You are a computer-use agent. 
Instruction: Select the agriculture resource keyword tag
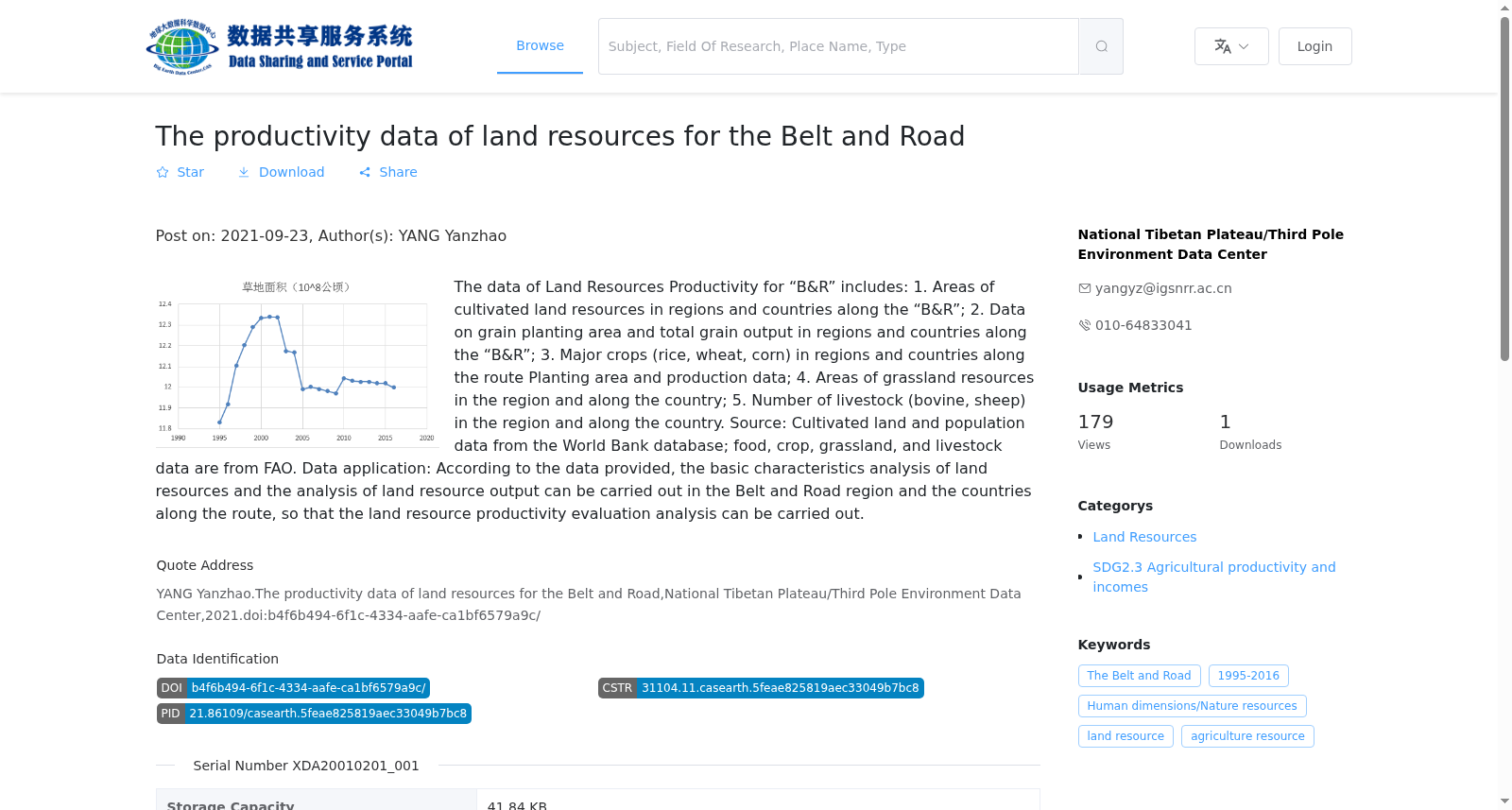pyautogui.click(x=1247, y=736)
